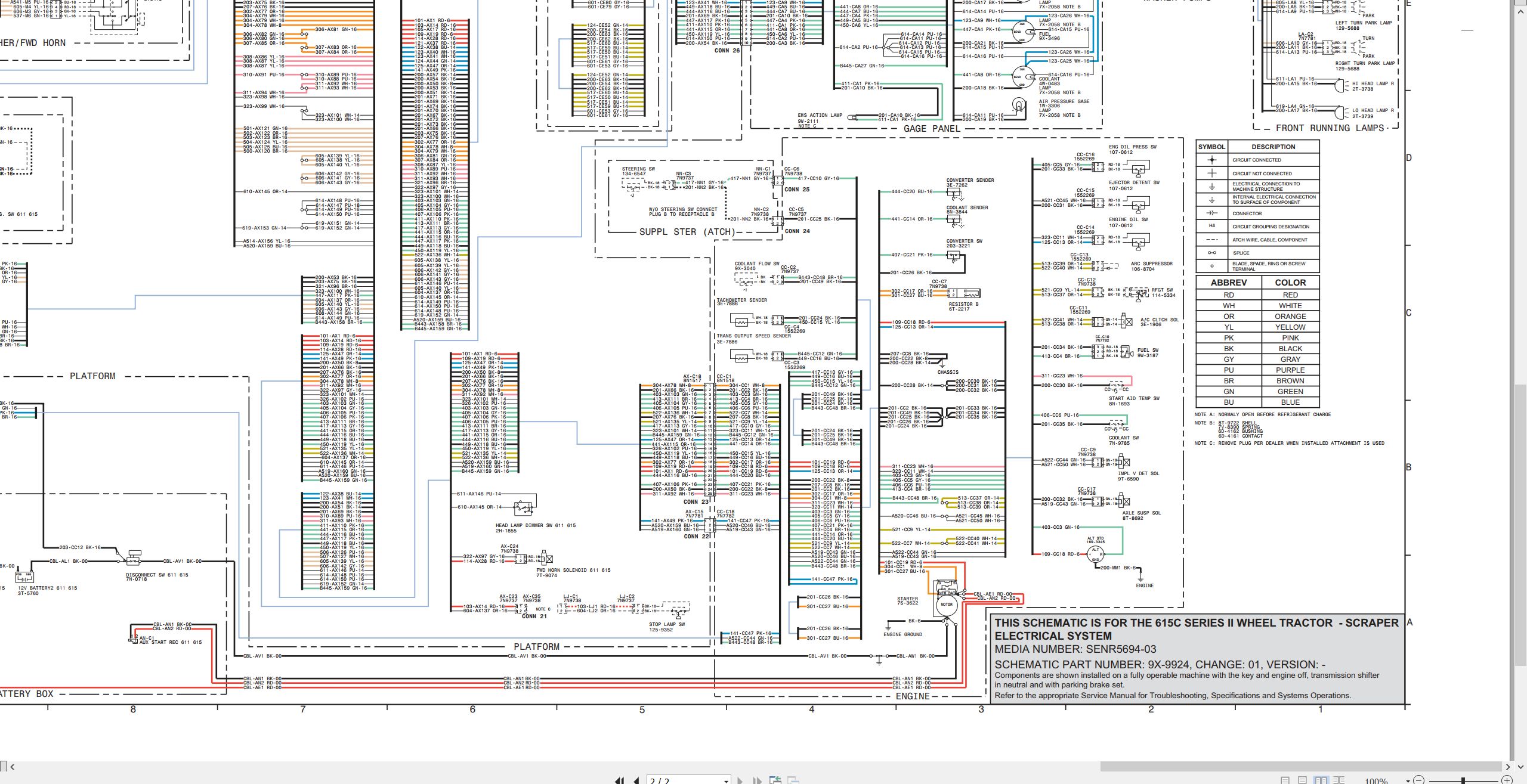Click the "GAGE PANEL" label
Viewport: 1527px width, 784px height.
[932, 129]
